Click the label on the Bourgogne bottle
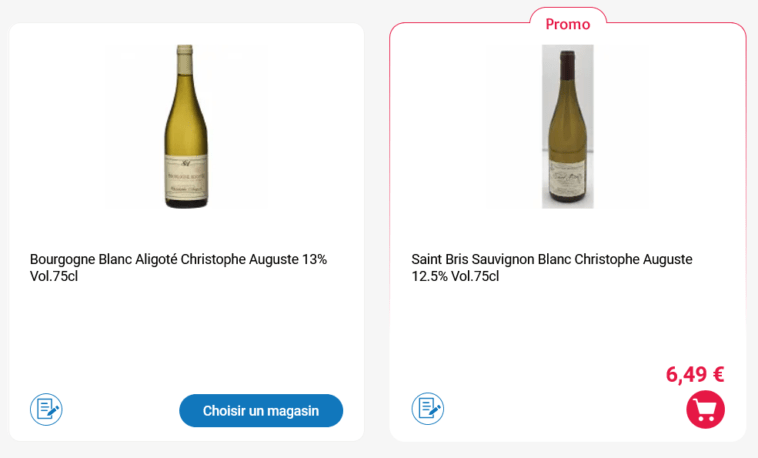 (x=186, y=178)
